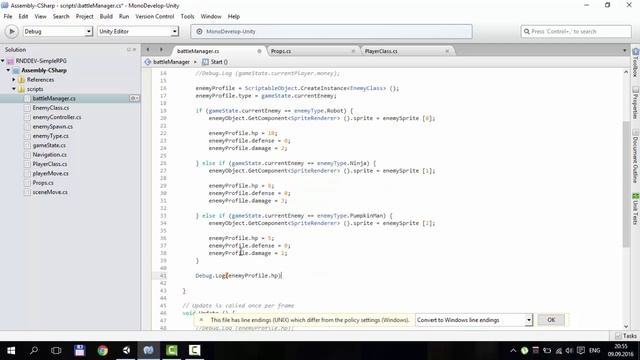The image size is (640, 360).
Task: Switch to the Props.cs tab
Action: (x=281, y=51)
